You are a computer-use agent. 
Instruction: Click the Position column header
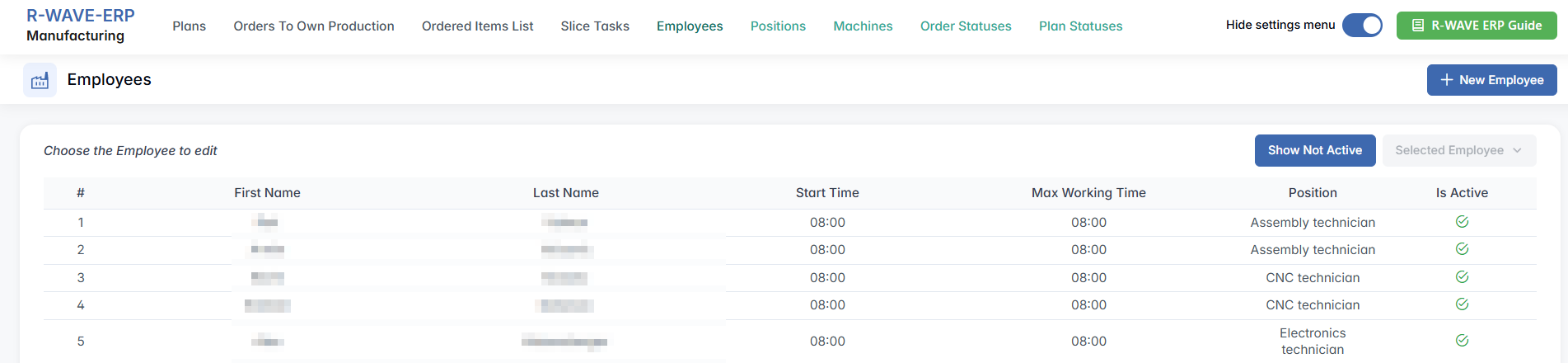pos(1313,193)
